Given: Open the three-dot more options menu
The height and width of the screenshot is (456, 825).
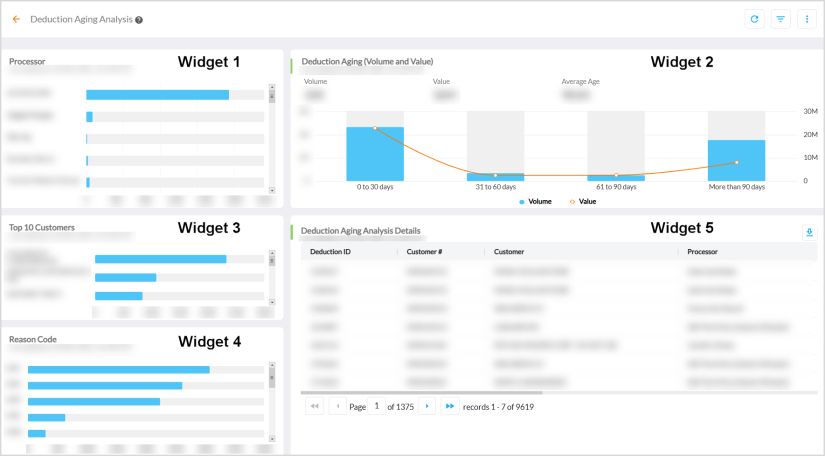Looking at the screenshot, I should [x=807, y=19].
